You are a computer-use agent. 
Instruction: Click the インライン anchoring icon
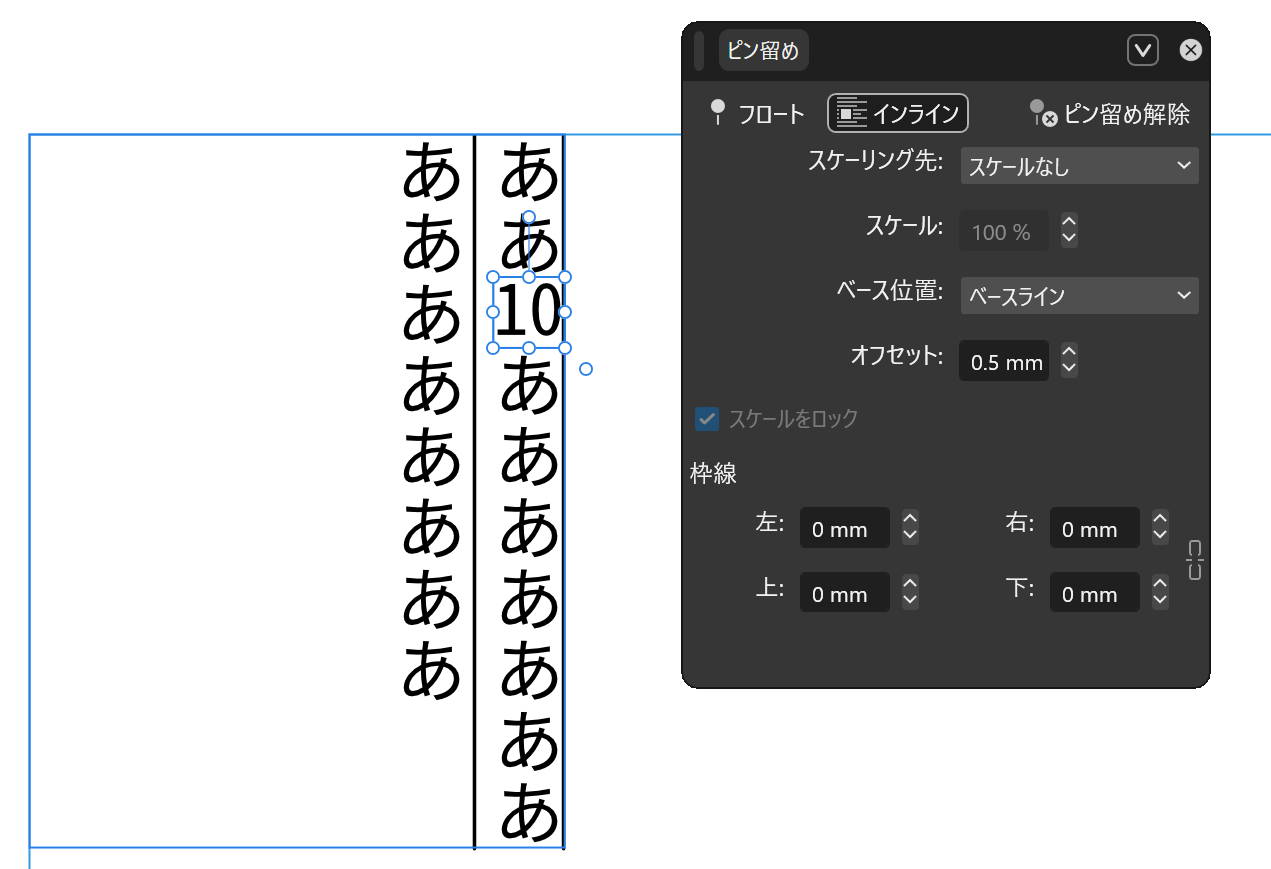click(x=851, y=112)
